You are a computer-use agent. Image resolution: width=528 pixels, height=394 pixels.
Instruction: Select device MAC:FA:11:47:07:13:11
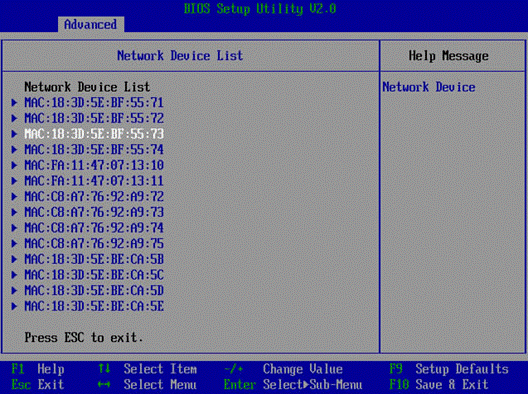click(x=94, y=181)
